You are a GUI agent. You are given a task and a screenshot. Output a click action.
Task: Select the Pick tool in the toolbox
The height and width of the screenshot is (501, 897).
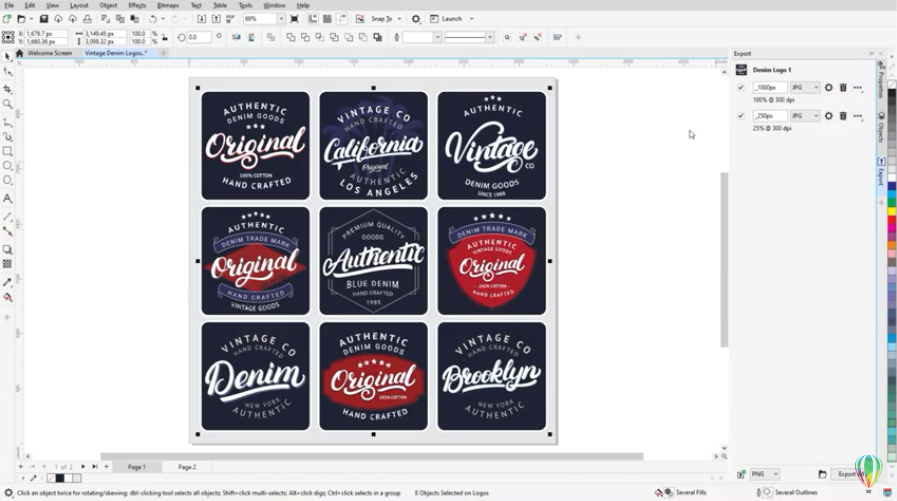(x=7, y=57)
